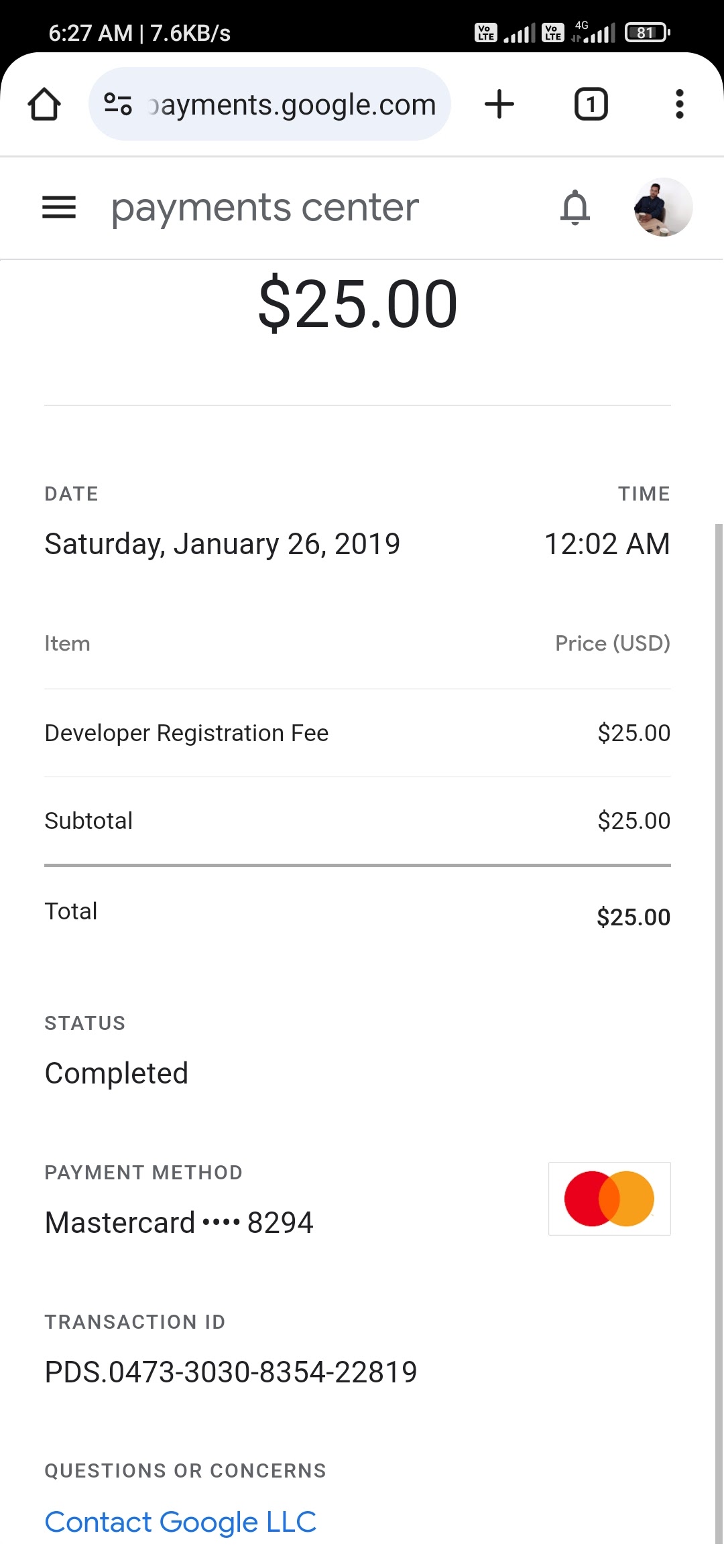Tap the browser home icon
Viewport: 724px width, 1568px height.
pos(44,105)
